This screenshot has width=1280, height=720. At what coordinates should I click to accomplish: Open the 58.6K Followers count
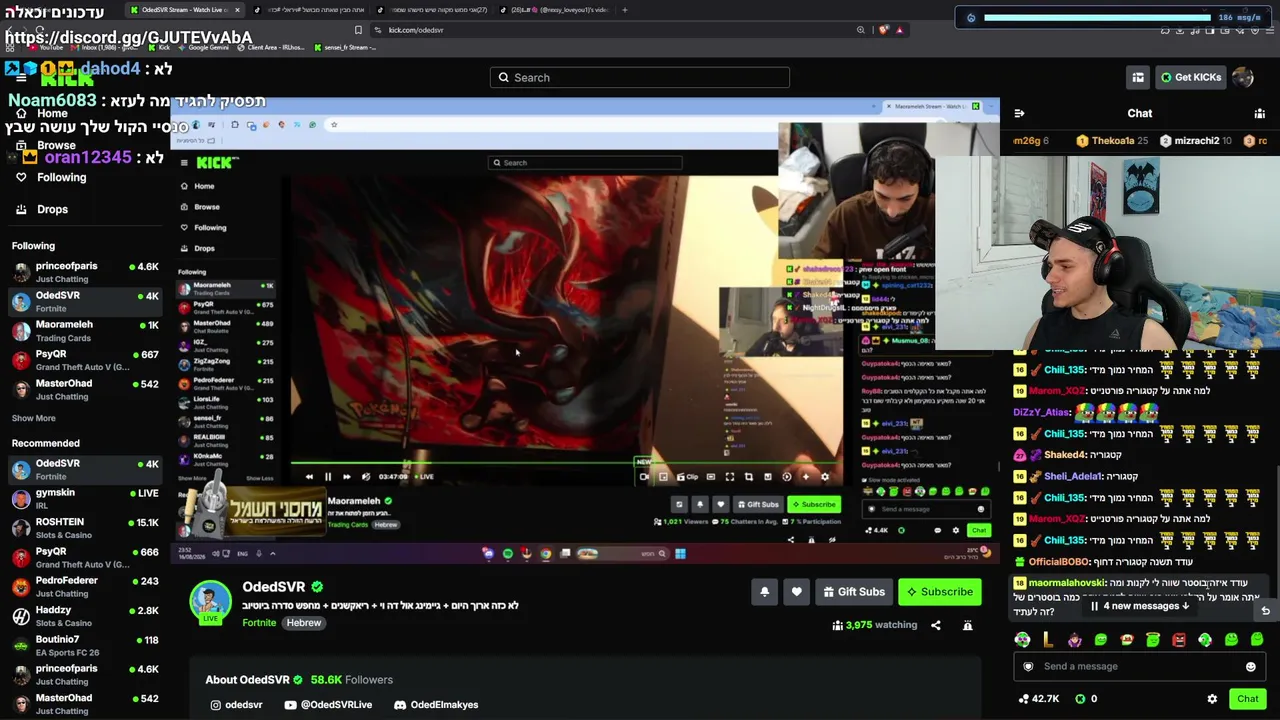(351, 680)
